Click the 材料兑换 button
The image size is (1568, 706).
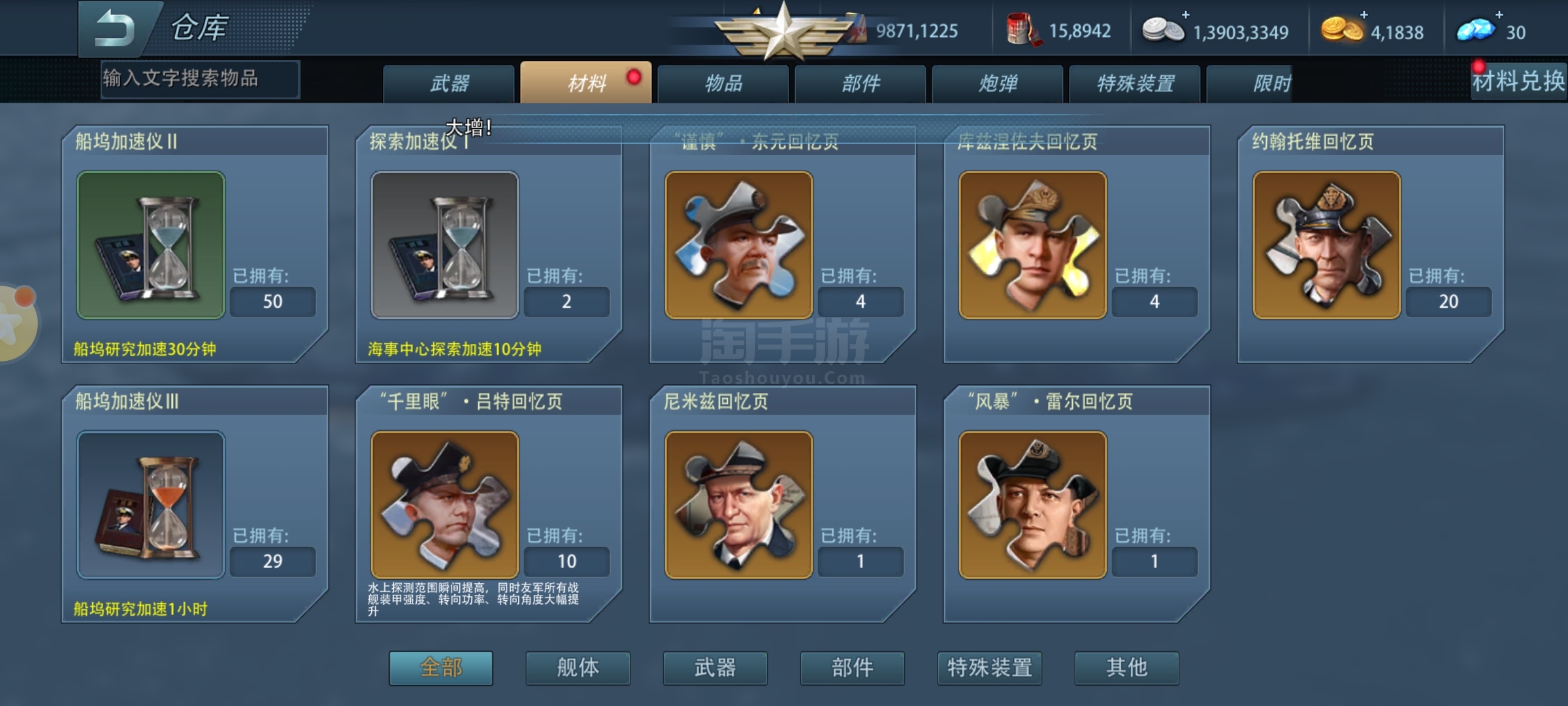pos(1518,82)
